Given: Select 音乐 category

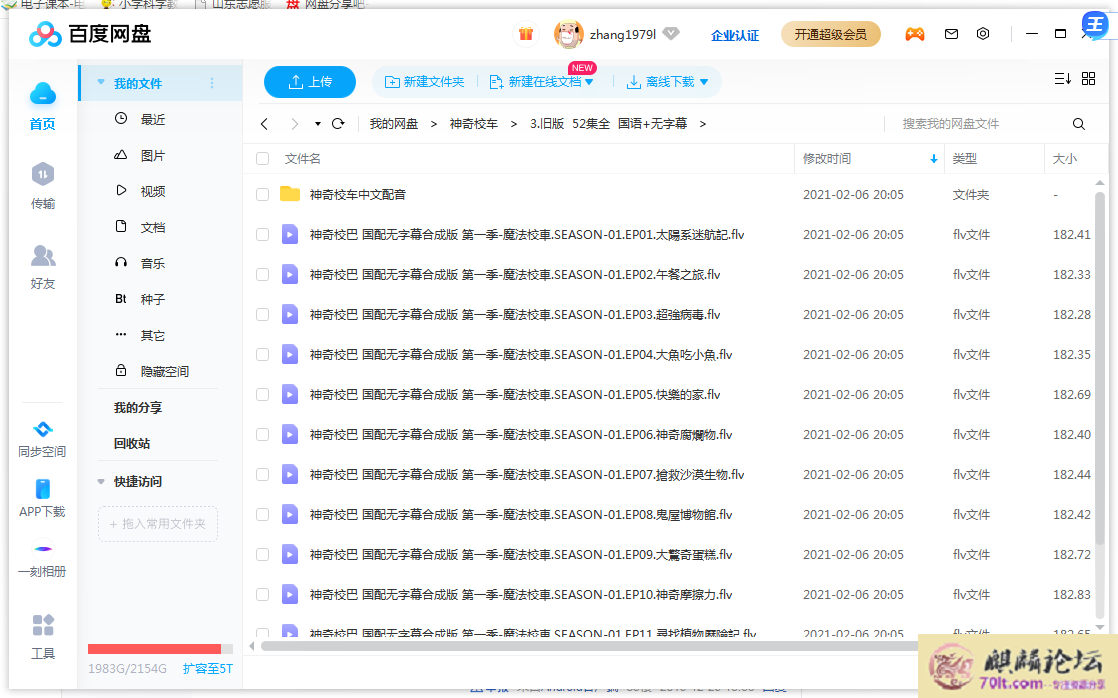Looking at the screenshot, I should [x=153, y=263].
